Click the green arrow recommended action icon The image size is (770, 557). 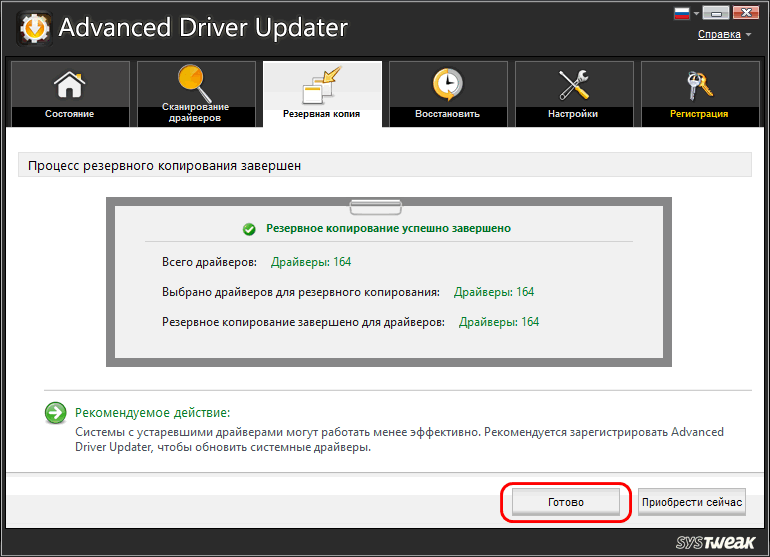click(55, 413)
